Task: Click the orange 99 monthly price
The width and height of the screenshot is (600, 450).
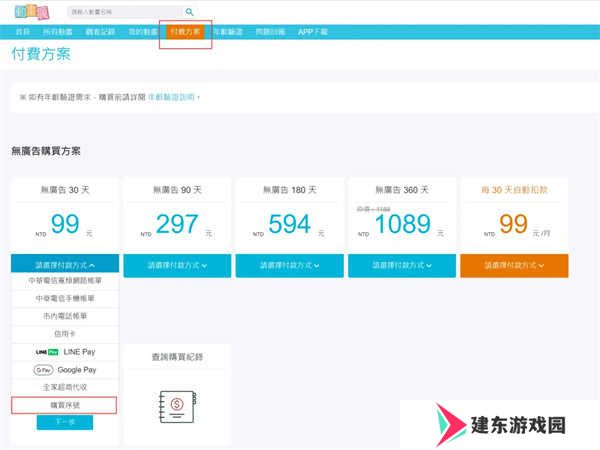Action: click(514, 224)
